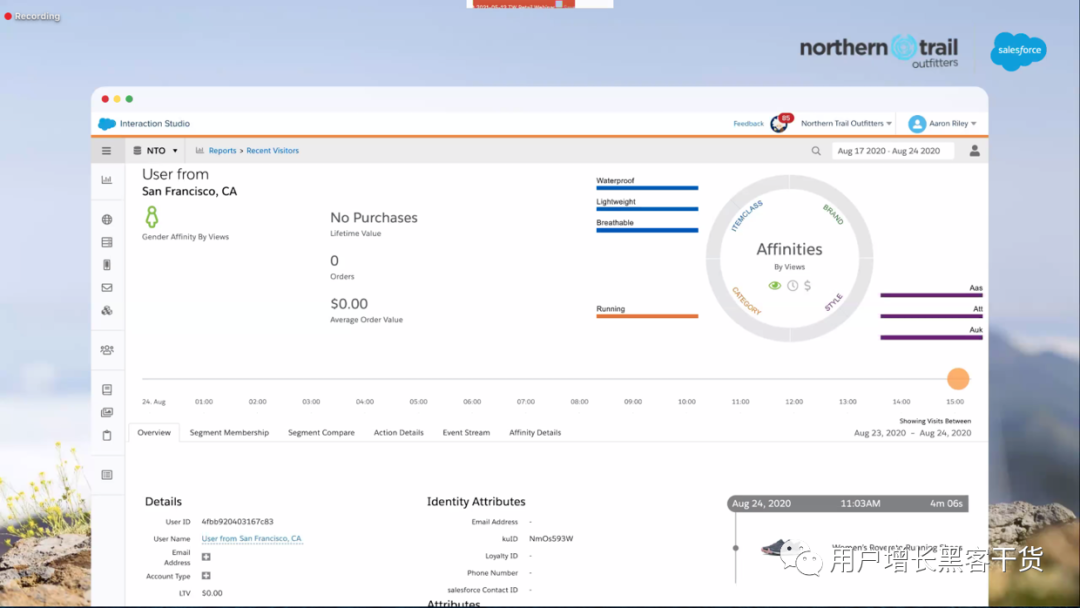Open the server dataset icon in sidebar

click(x=107, y=242)
